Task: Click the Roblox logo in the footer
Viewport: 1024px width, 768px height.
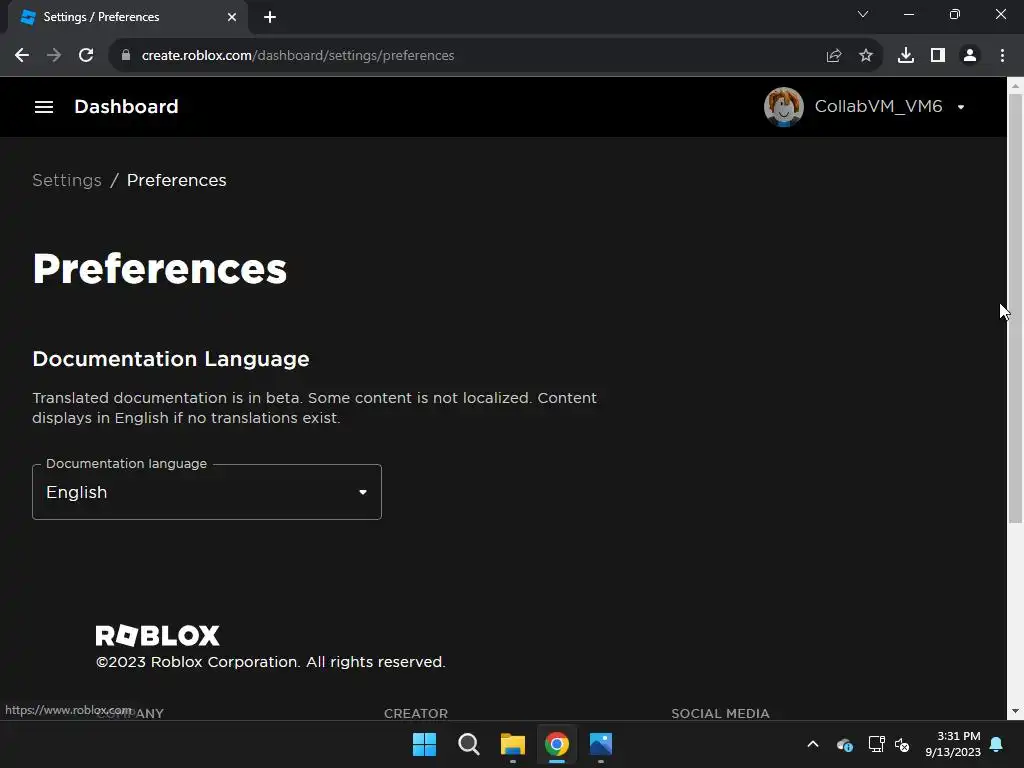Action: pyautogui.click(x=157, y=635)
